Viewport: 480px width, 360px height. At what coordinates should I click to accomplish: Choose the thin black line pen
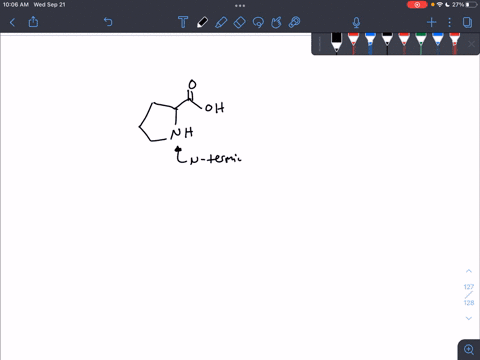[387, 43]
